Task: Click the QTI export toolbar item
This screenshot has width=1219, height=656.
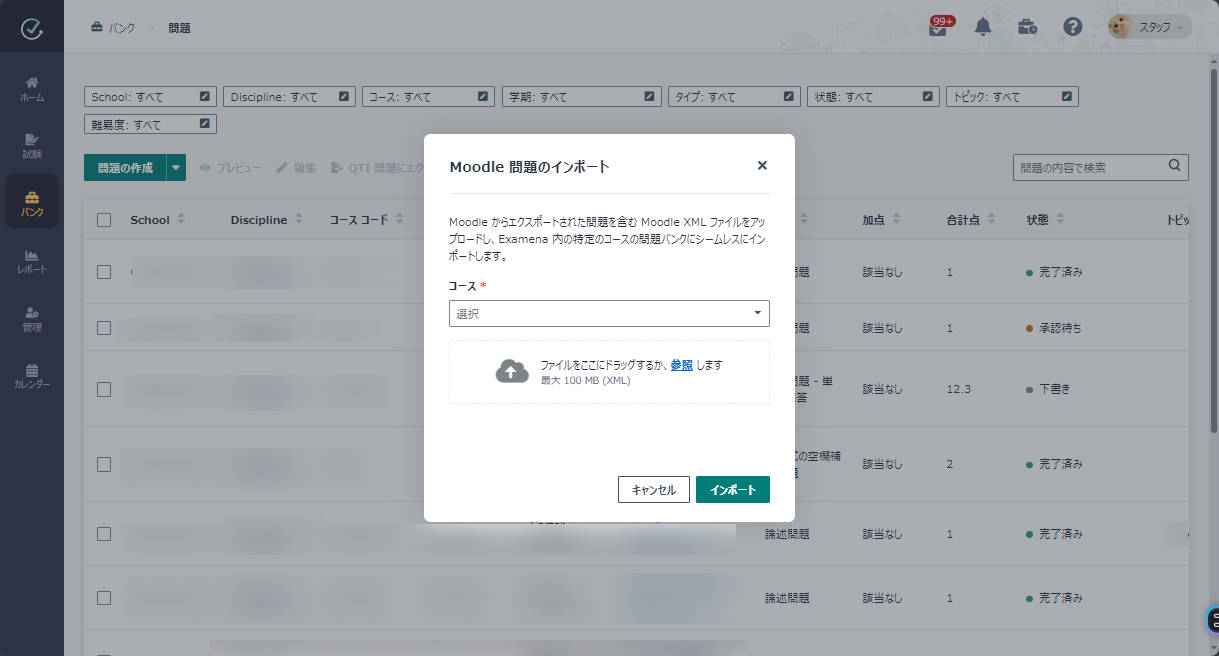Action: 377,168
